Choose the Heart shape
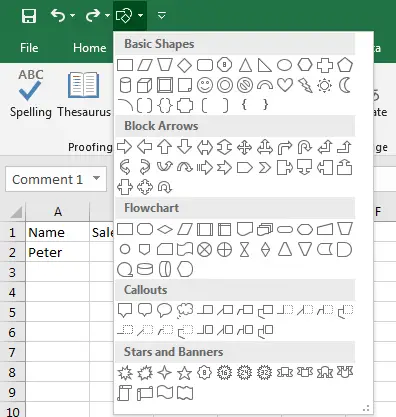Viewport: 396px width, 417px height. (x=285, y=85)
